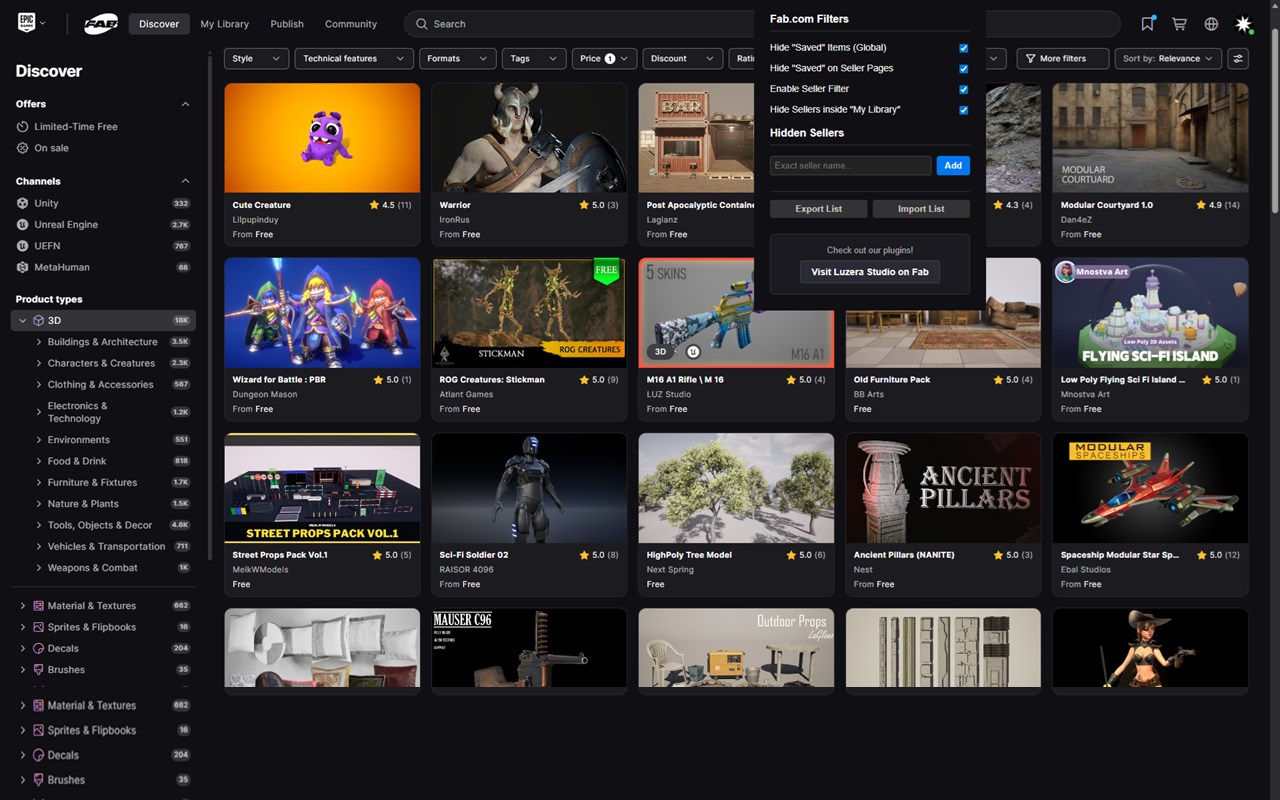The width and height of the screenshot is (1280, 800).
Task: Open the filter settings sliders icon
Action: [x=1238, y=59]
